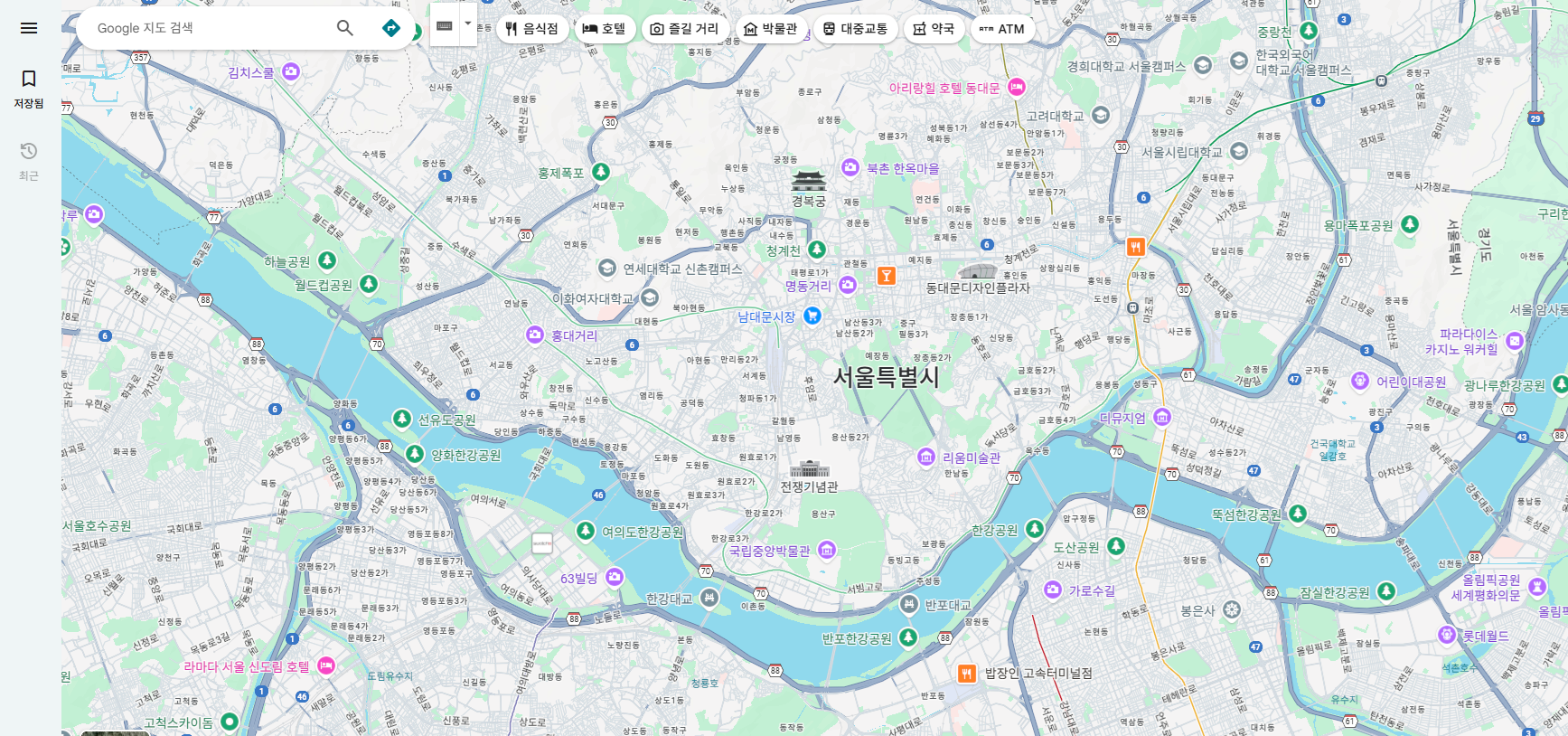Select the 대중교통 transit chip

pos(856,29)
